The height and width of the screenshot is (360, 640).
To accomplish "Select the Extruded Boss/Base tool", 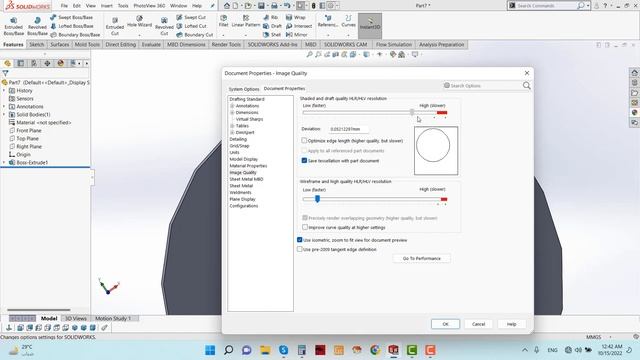I will tap(13, 26).
